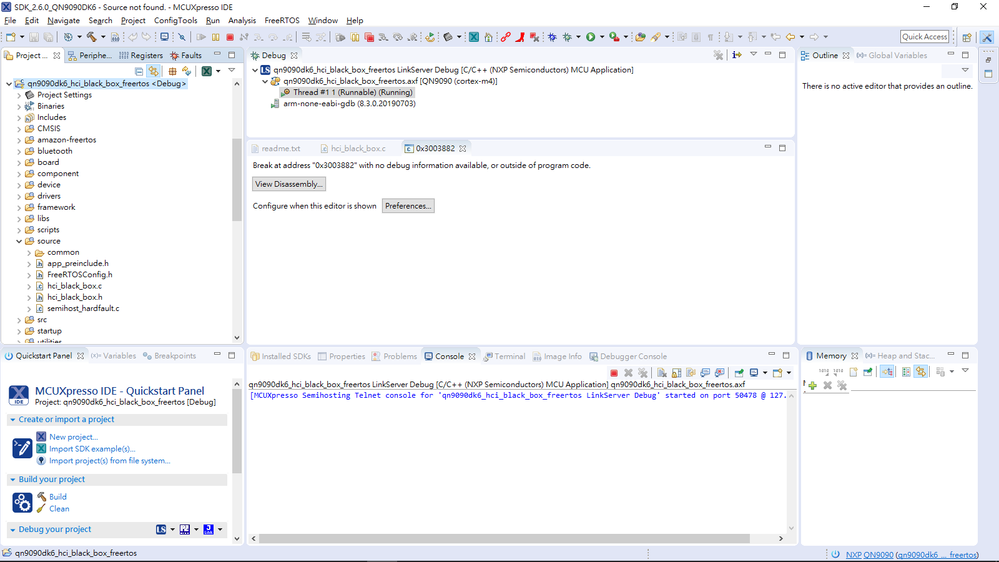The image size is (999, 562).
Task: Switch to the Faults tab
Action: click(185, 55)
